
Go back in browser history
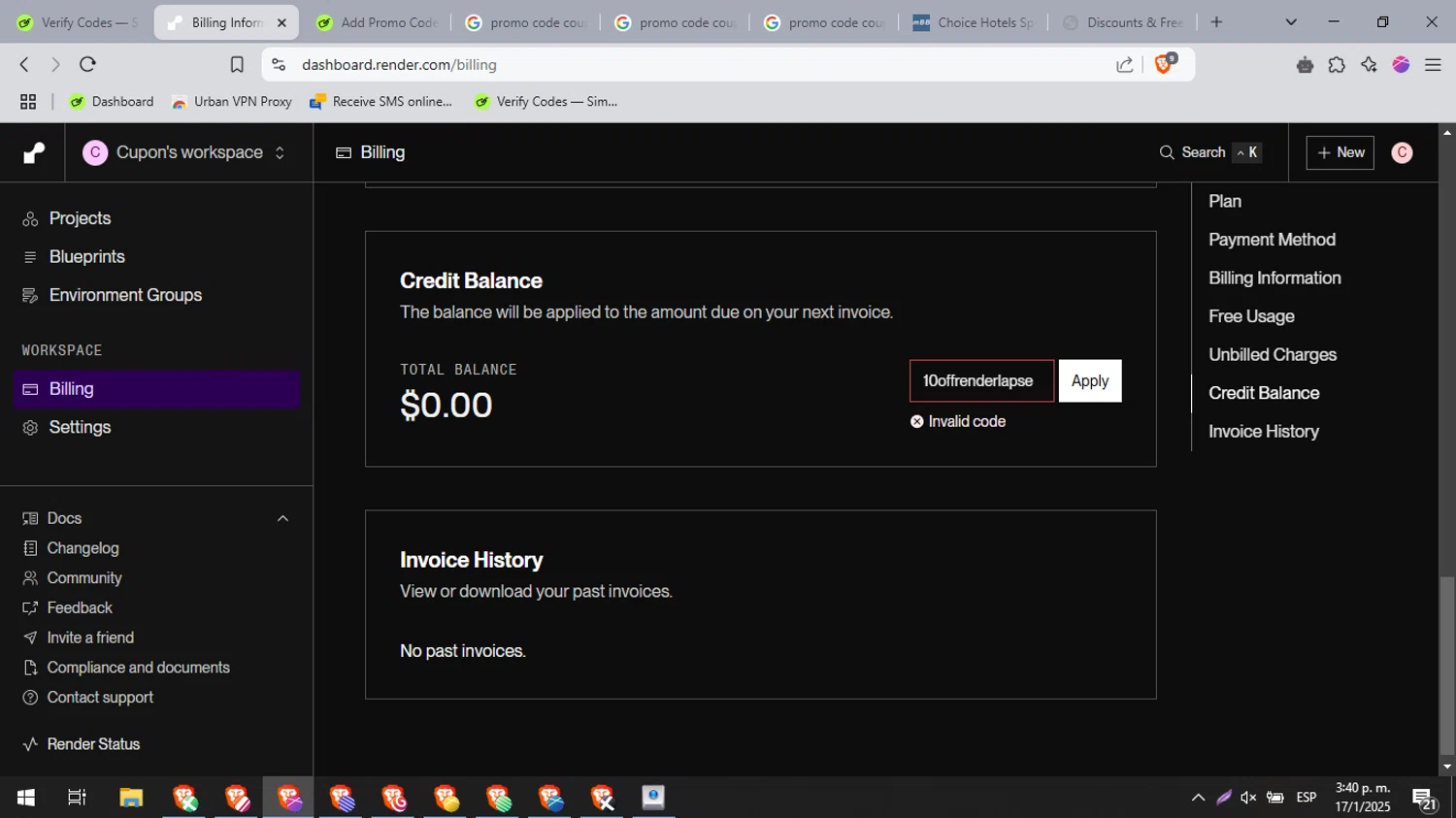click(24, 65)
